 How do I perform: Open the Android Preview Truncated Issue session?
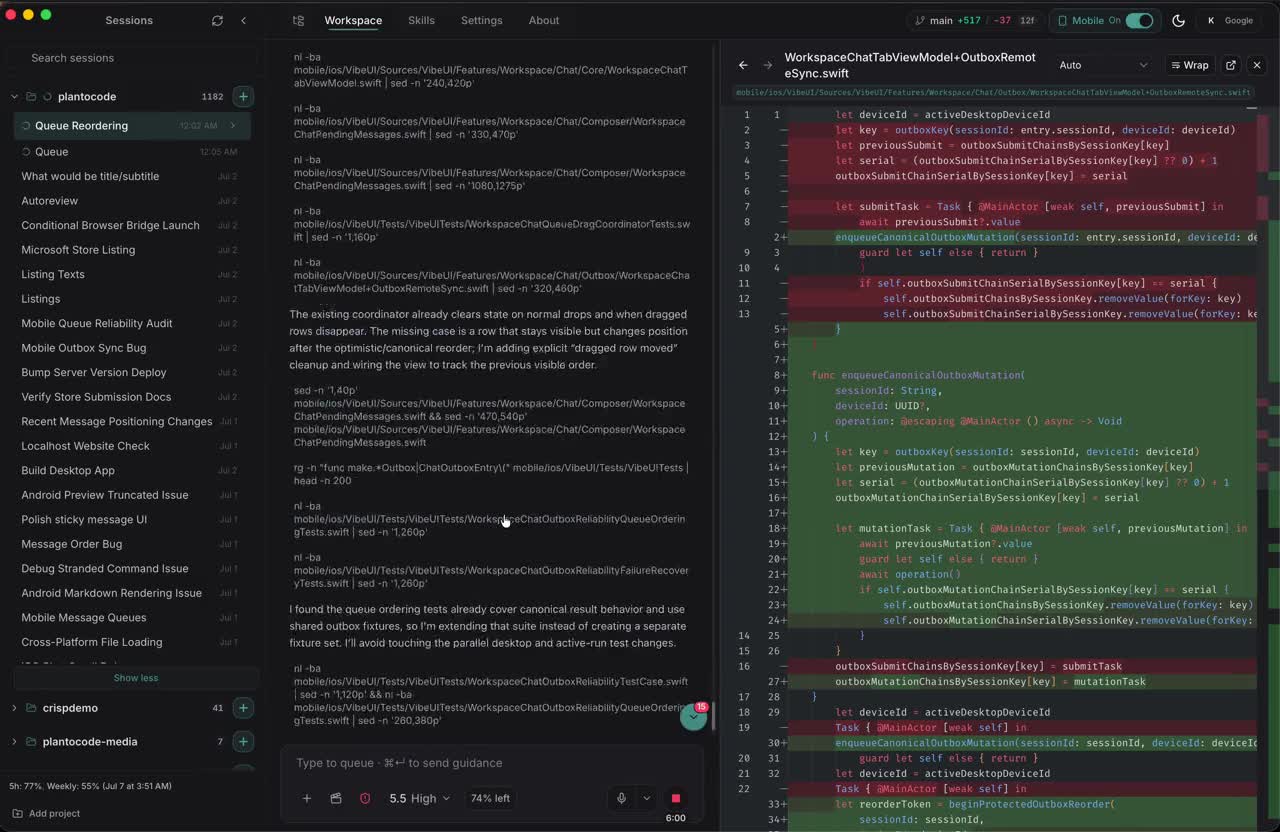point(131,495)
